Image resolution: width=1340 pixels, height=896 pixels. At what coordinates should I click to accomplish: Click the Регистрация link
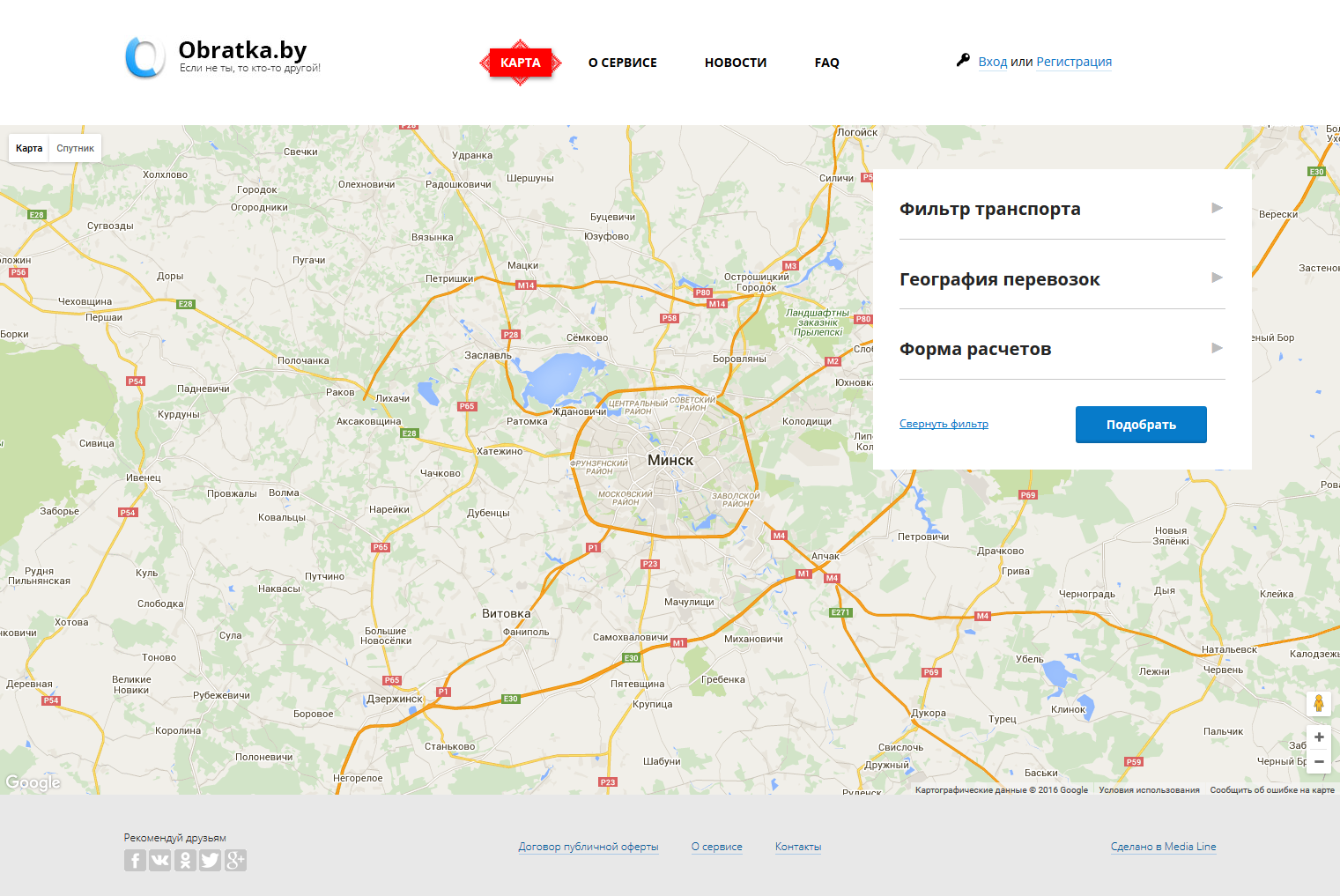1073,62
